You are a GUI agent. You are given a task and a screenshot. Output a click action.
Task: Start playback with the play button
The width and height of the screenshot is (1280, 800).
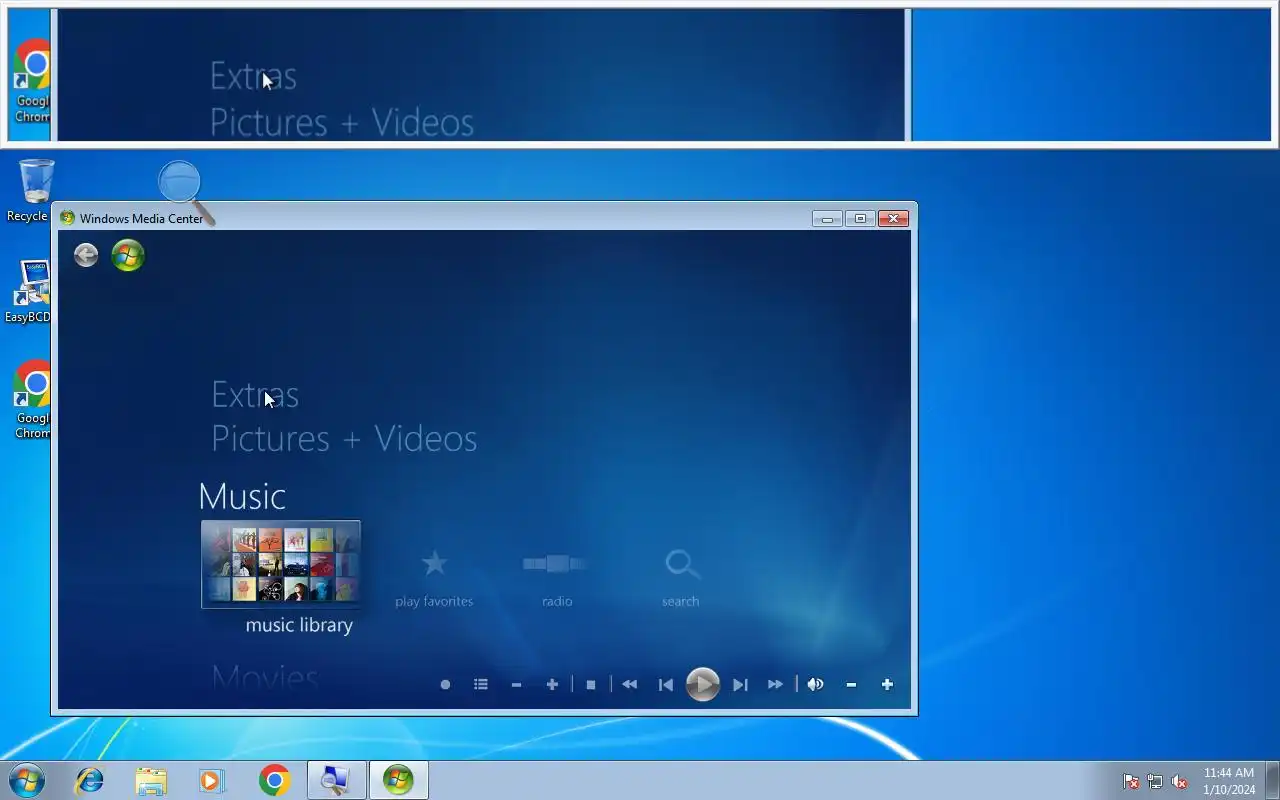tap(703, 685)
